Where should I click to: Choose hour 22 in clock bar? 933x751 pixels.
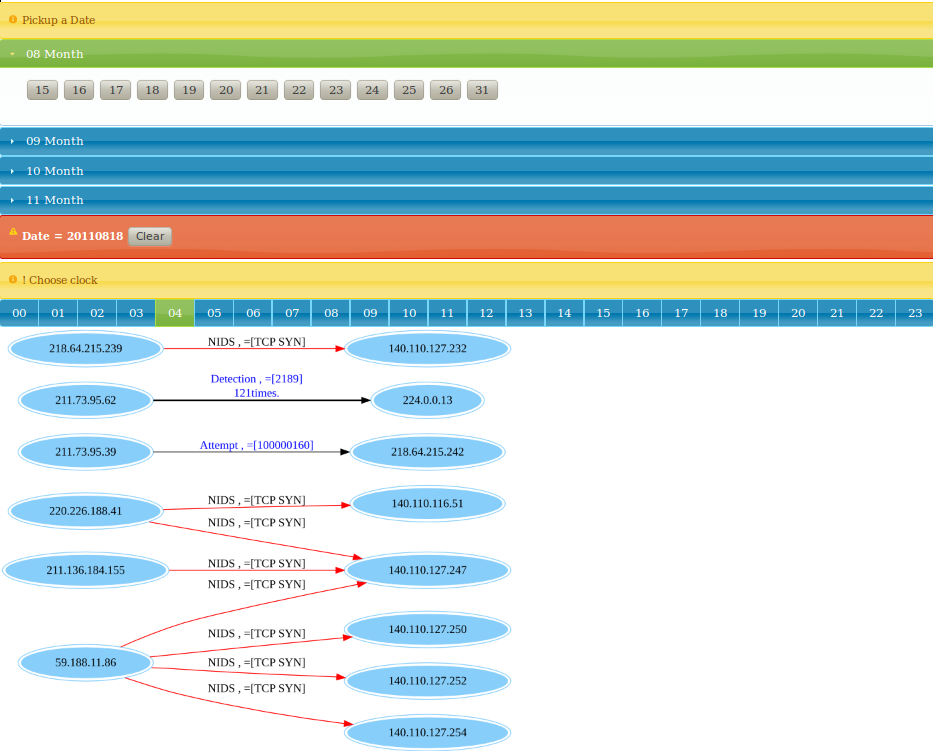pyautogui.click(x=876, y=313)
